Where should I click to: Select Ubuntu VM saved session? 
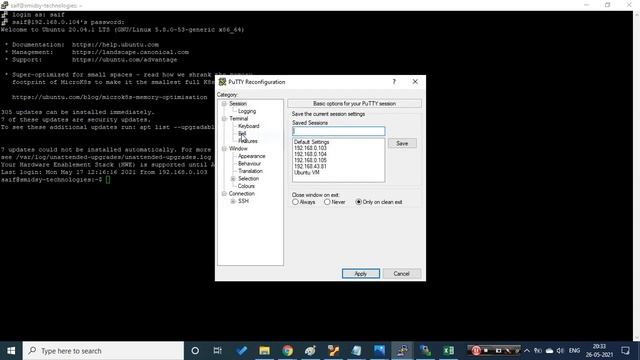pos(307,173)
